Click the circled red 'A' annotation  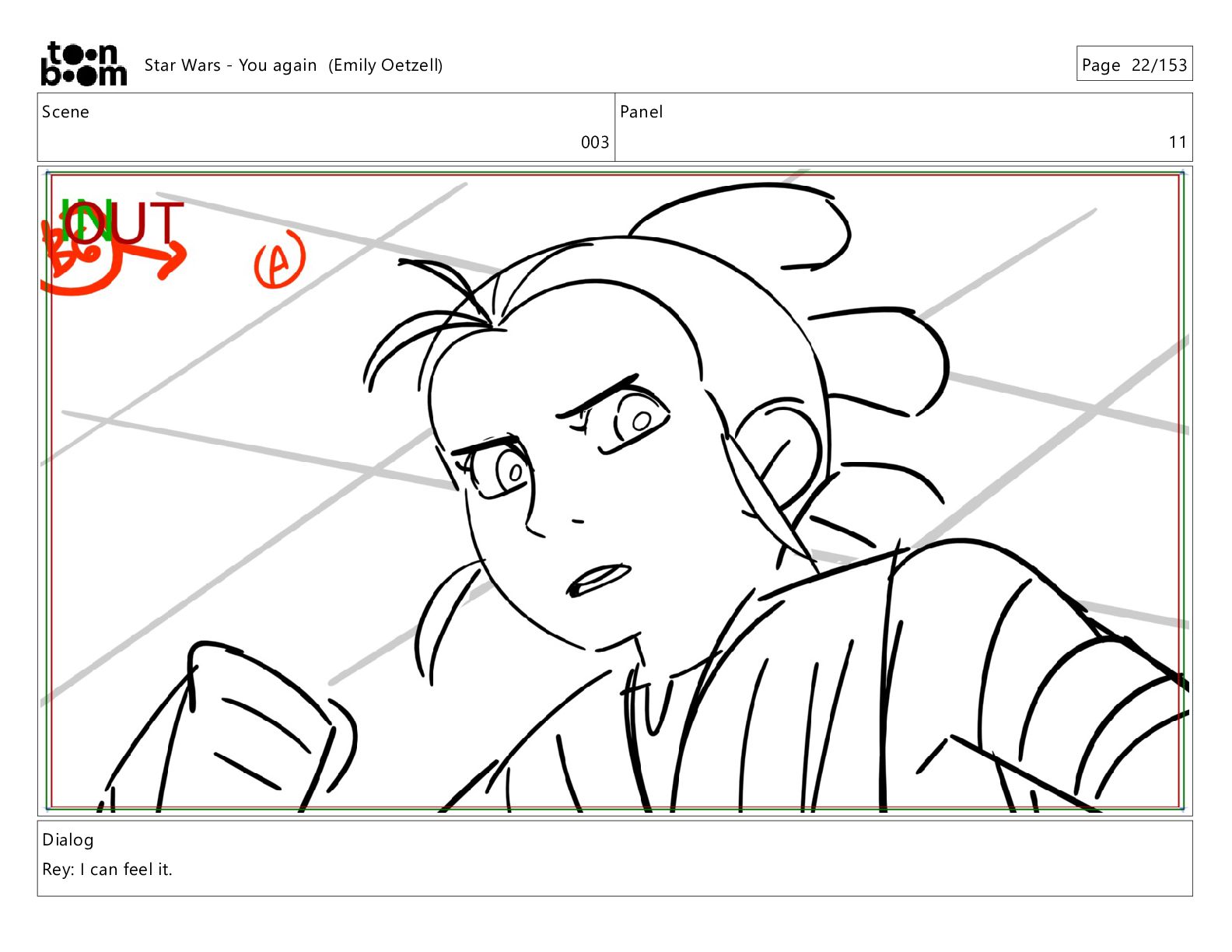pyautogui.click(x=279, y=260)
